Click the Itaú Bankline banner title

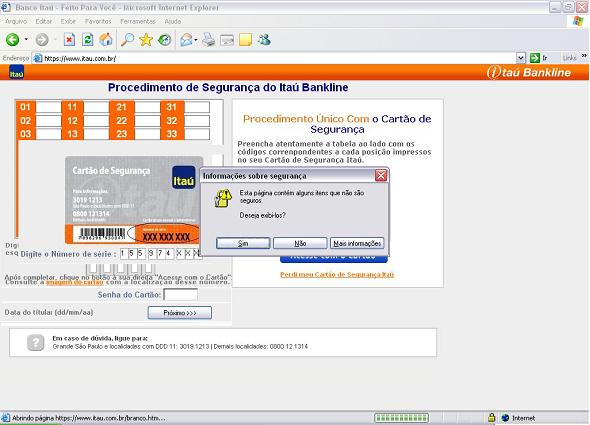[x=529, y=72]
